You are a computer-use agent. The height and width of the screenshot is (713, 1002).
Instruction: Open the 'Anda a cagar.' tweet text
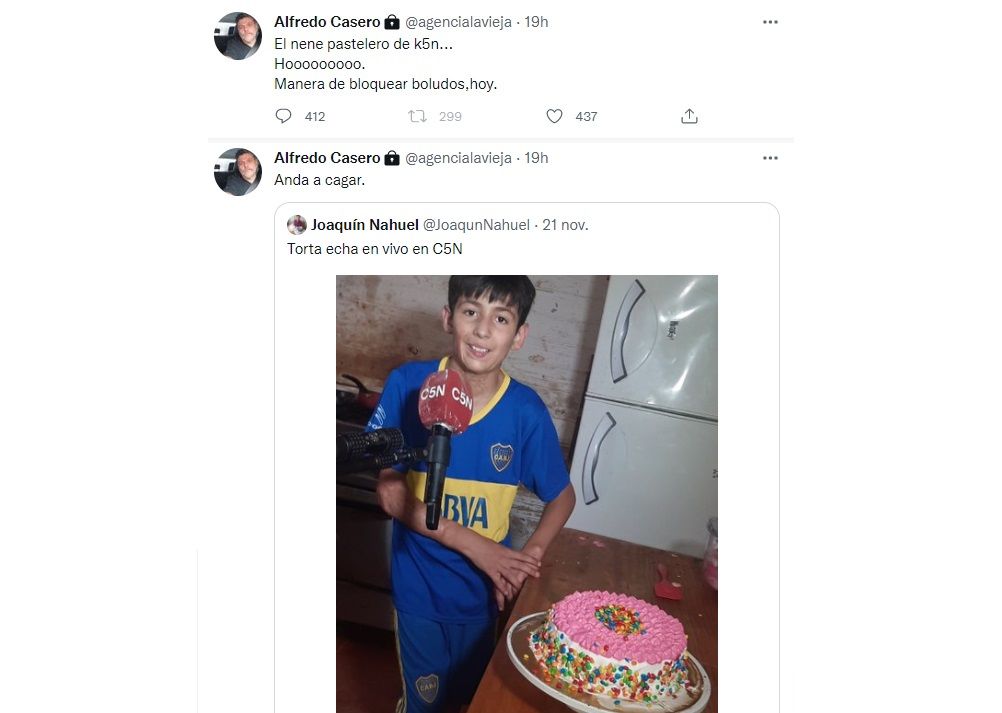pos(320,181)
